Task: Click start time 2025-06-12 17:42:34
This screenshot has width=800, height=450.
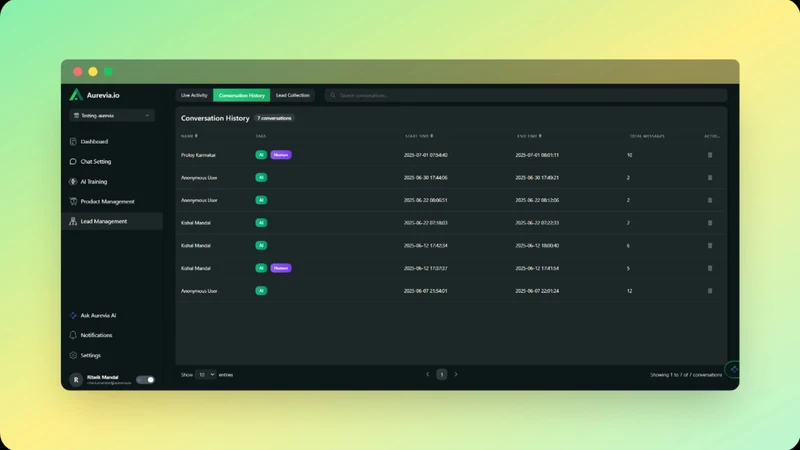Action: [426, 245]
